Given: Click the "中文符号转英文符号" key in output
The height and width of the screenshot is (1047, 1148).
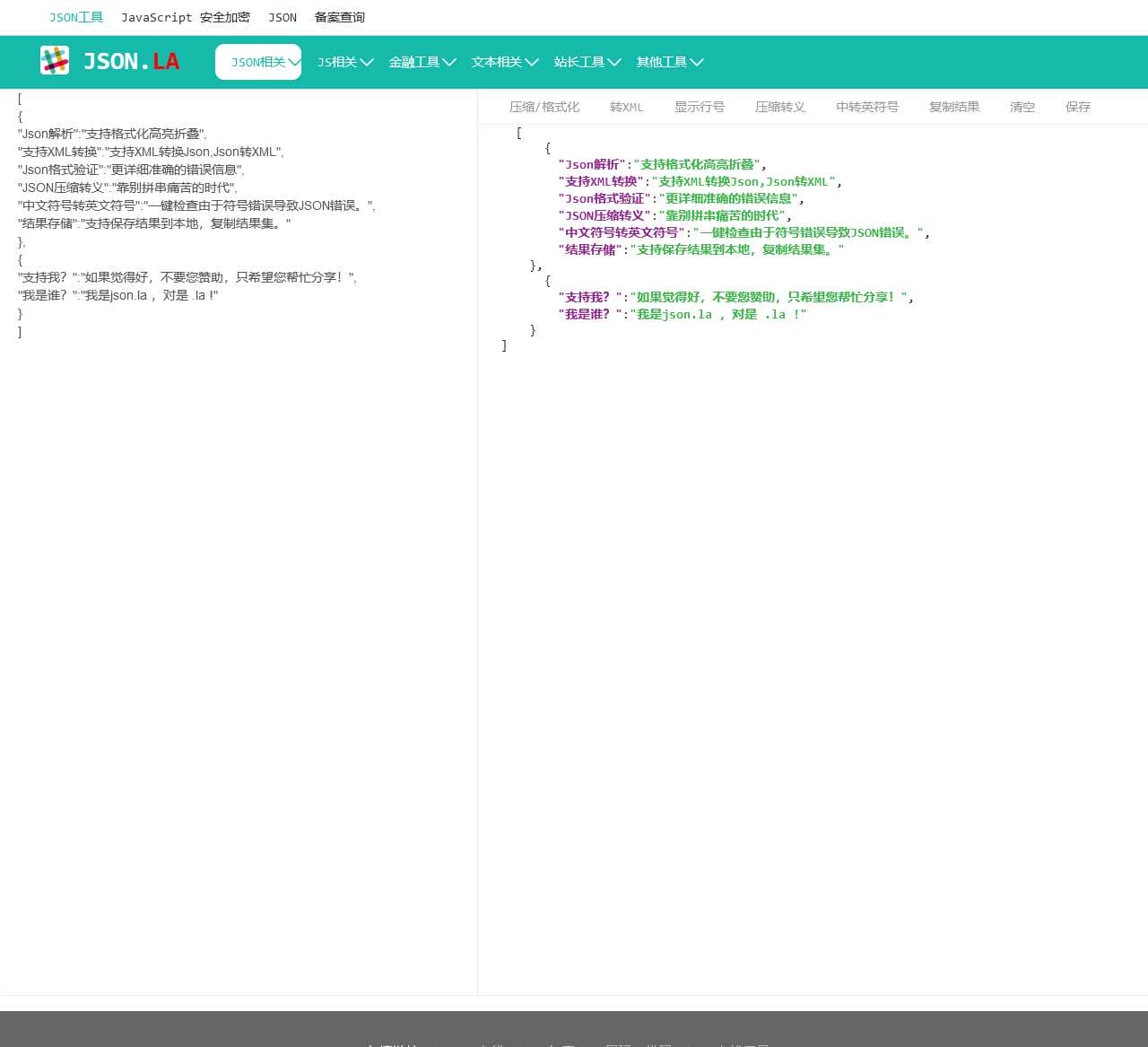Looking at the screenshot, I should pos(622,232).
